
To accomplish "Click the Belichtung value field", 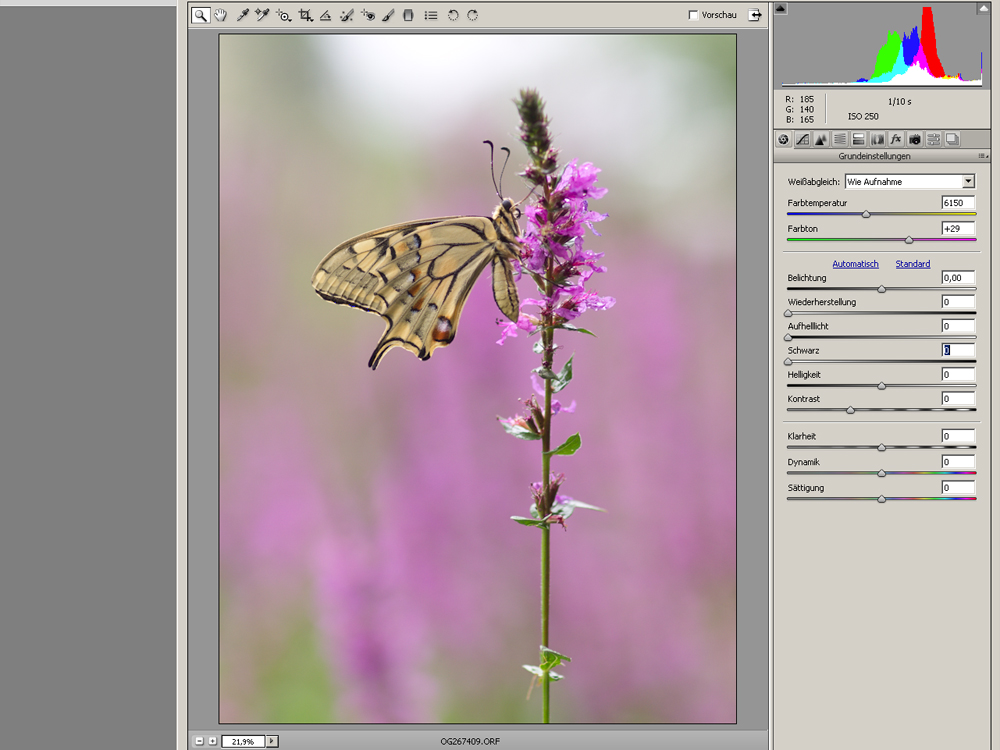I will 957,278.
